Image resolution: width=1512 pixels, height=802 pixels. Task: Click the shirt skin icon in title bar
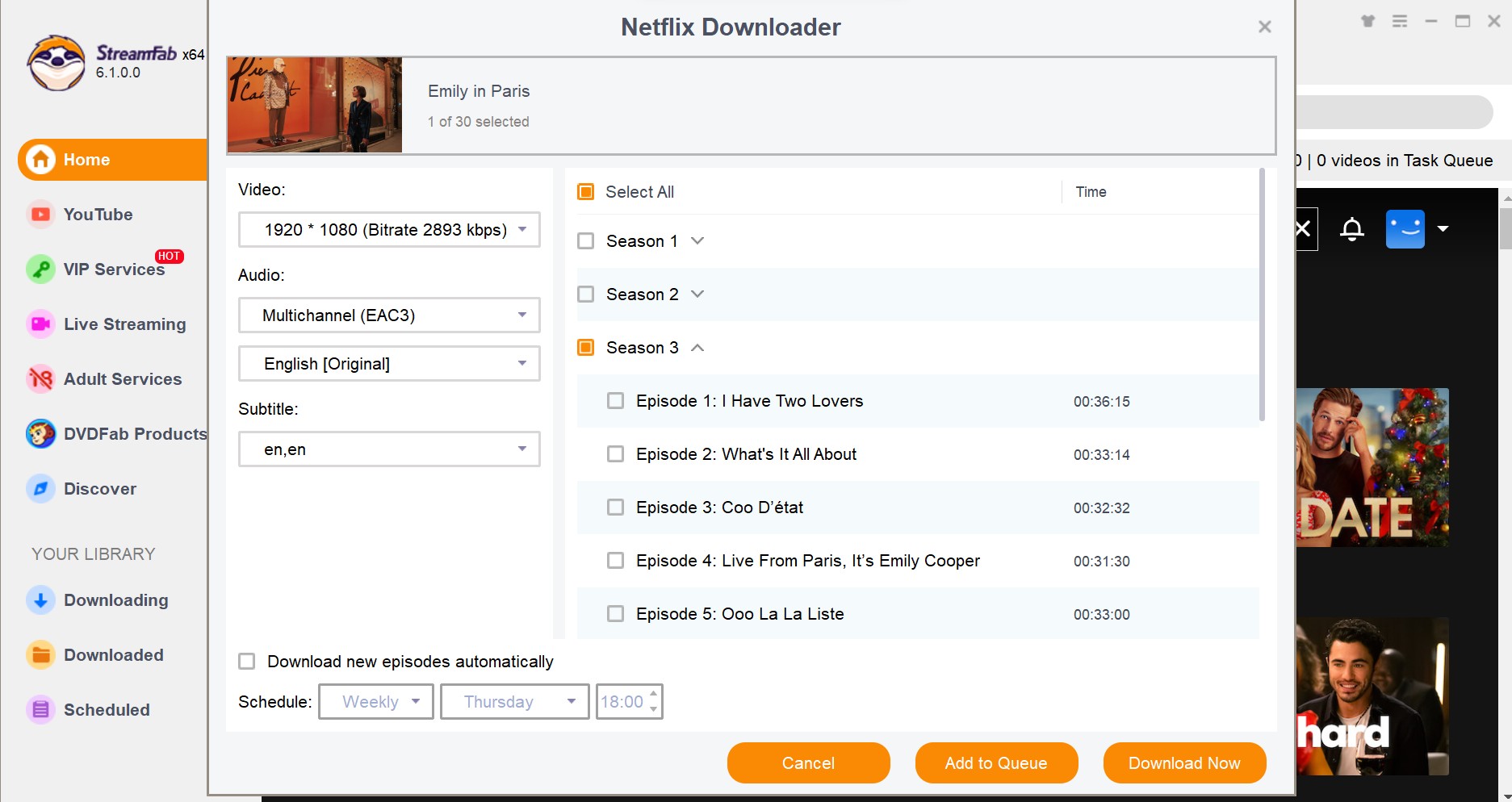[1368, 22]
